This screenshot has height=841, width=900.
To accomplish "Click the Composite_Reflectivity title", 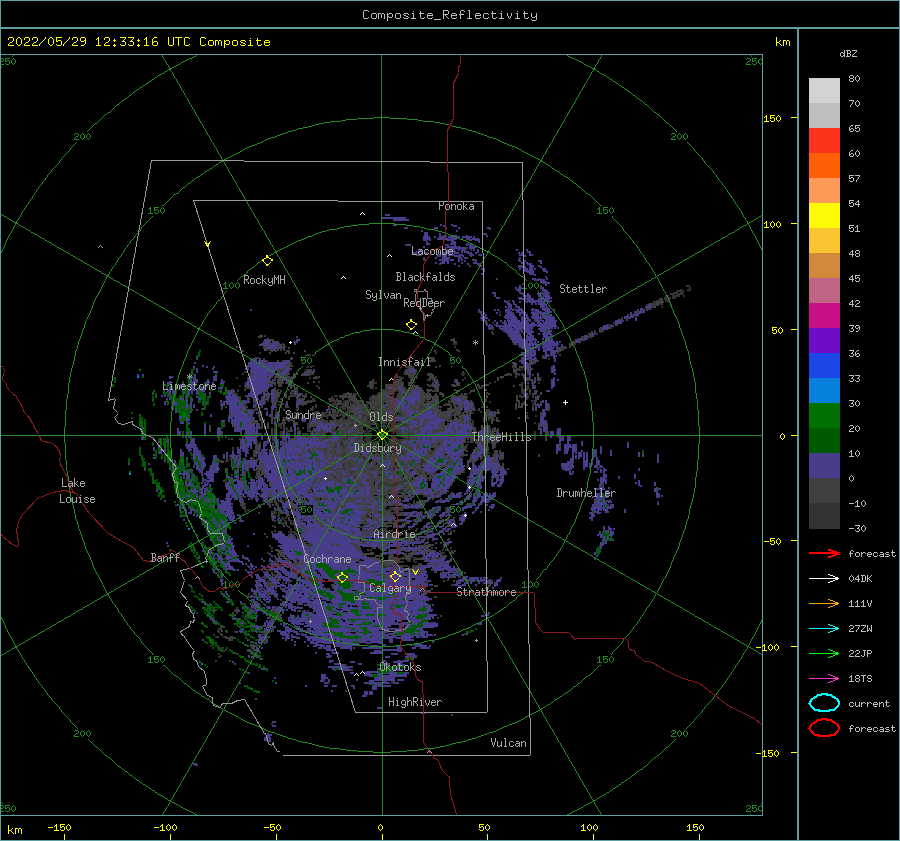I will [449, 15].
